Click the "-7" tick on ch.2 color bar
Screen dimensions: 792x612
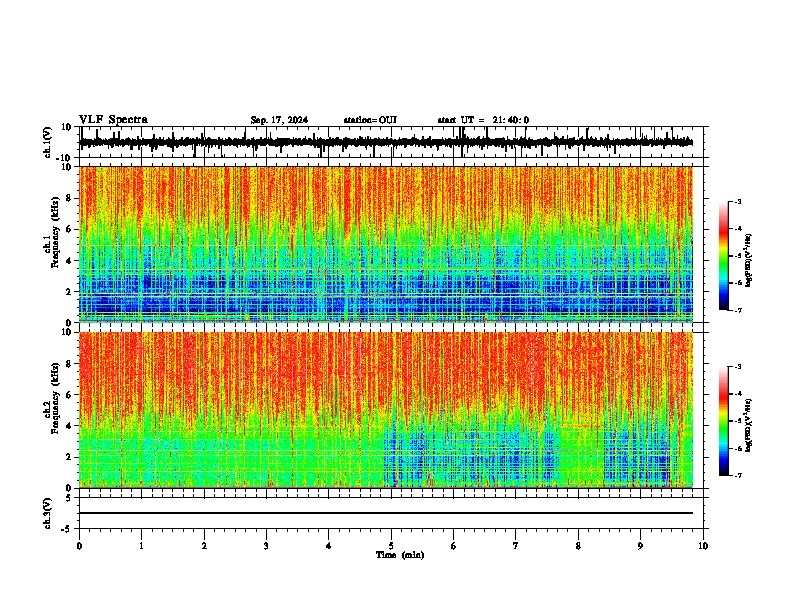[738, 475]
